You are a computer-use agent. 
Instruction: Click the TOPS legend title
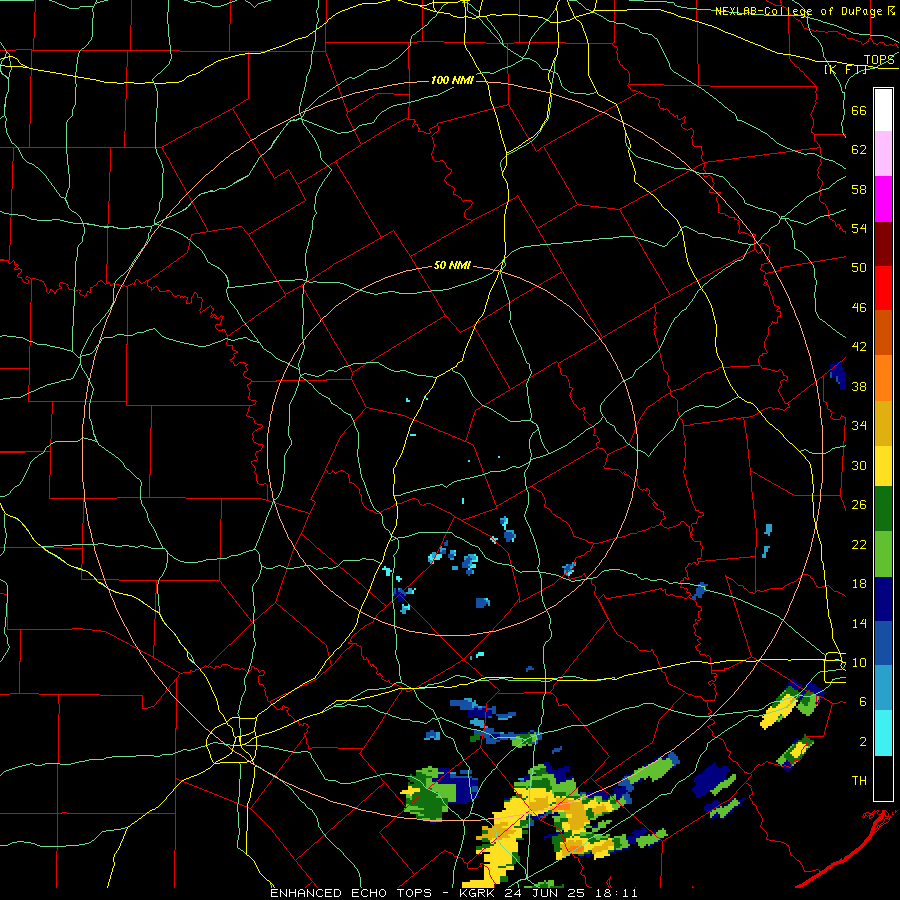[x=879, y=60]
